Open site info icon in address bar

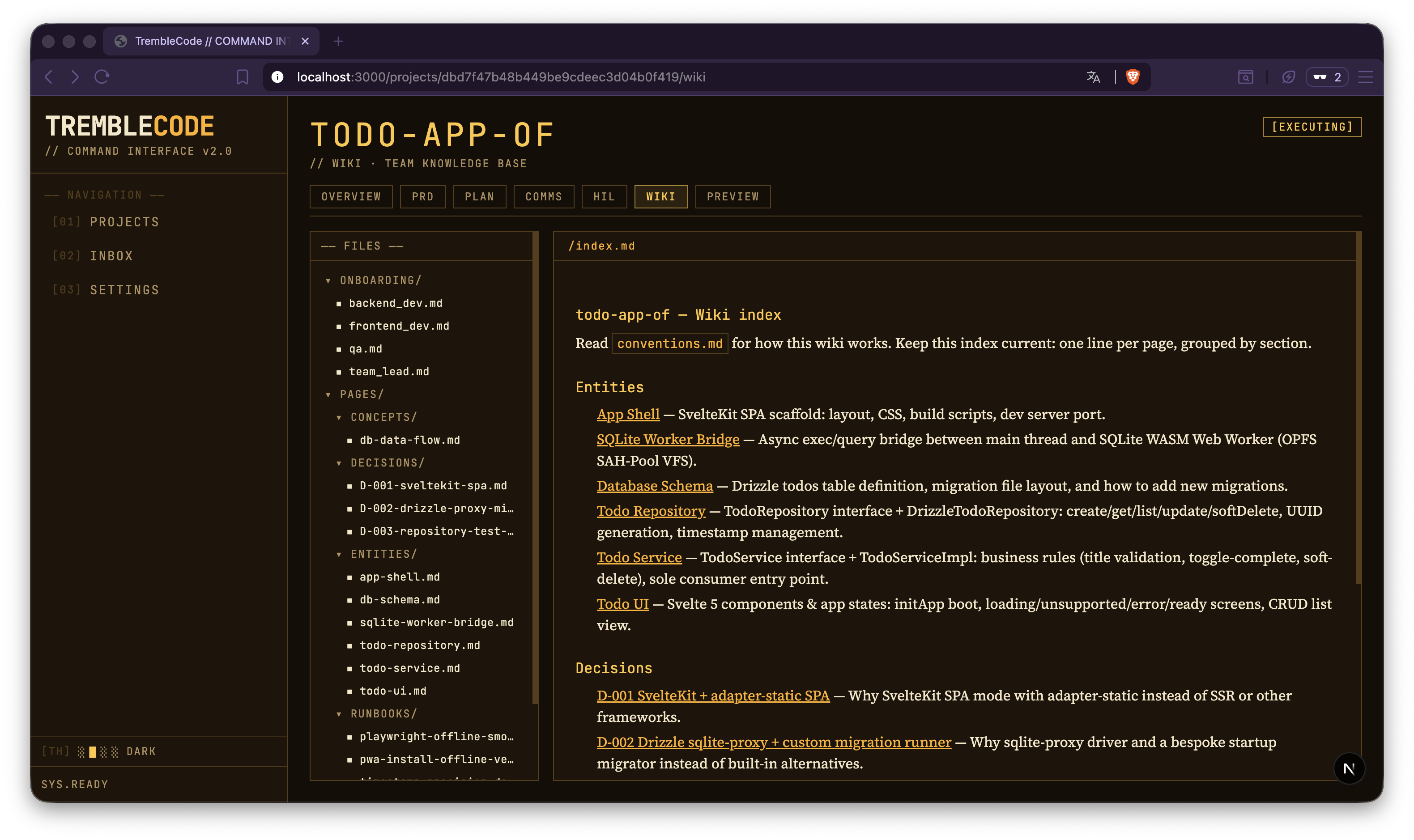tap(277, 77)
